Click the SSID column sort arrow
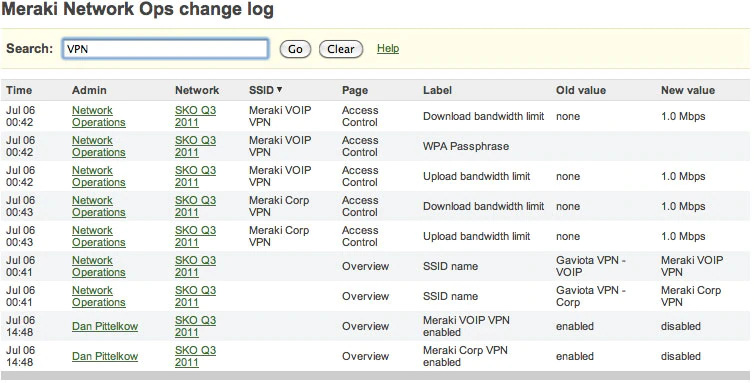 pos(279,89)
